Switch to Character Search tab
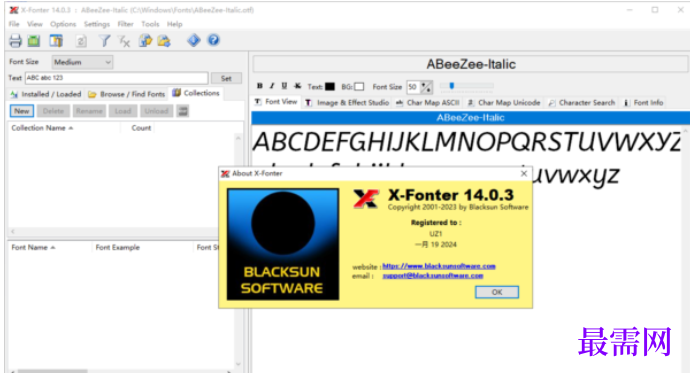The image size is (690, 373). pyautogui.click(x=582, y=102)
